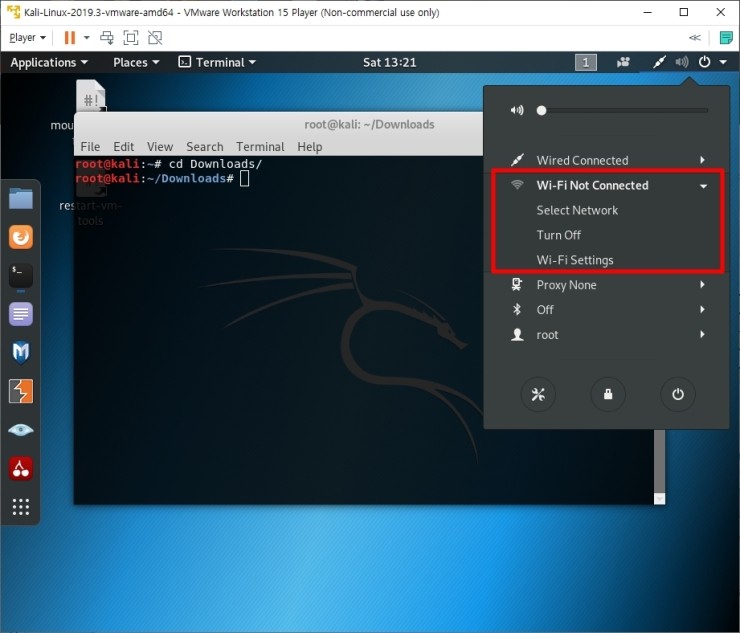Open the Terminal Search menu
740x633 pixels.
[x=204, y=147]
